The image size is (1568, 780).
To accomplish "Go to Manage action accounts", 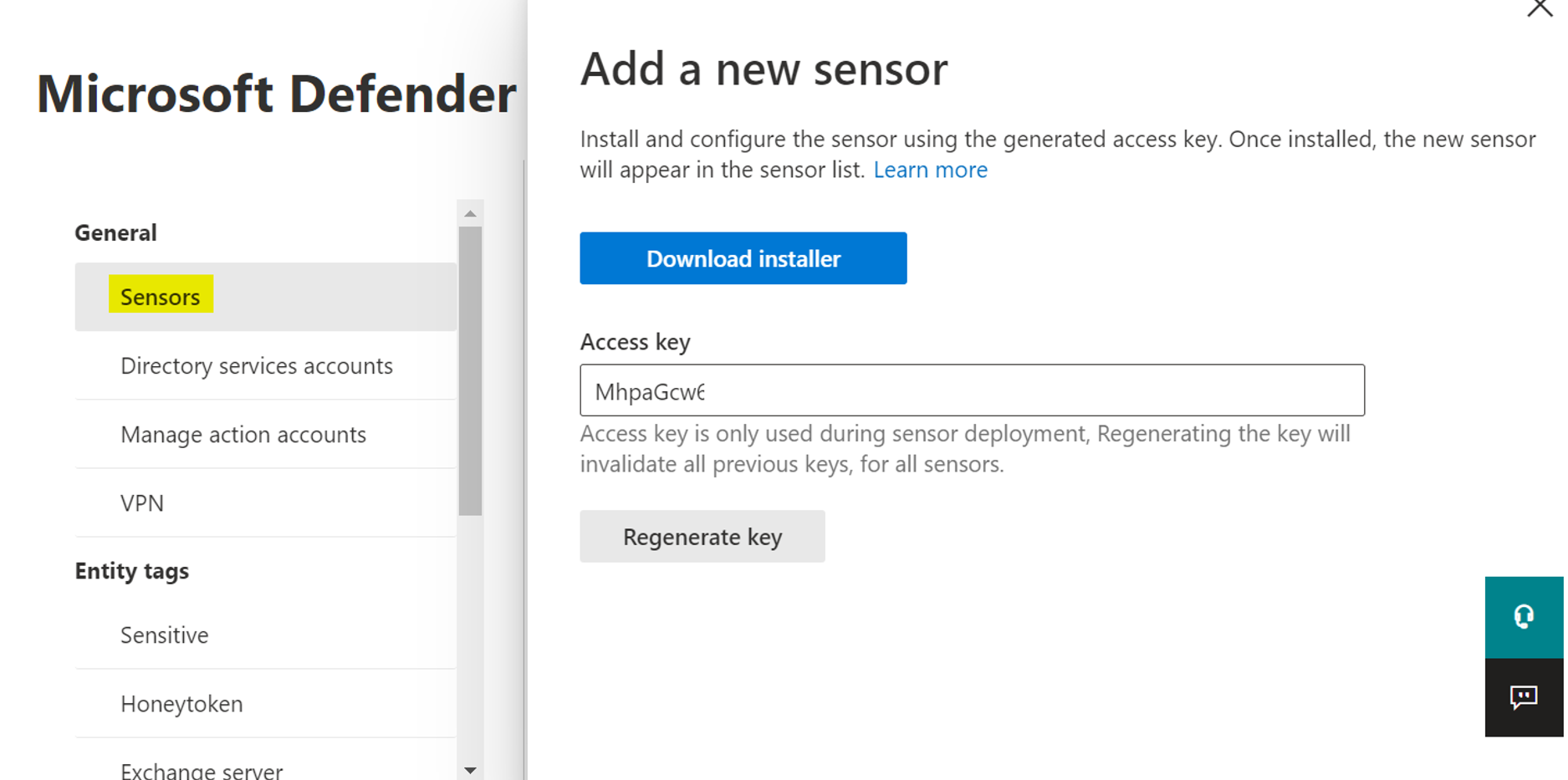I will 243,434.
